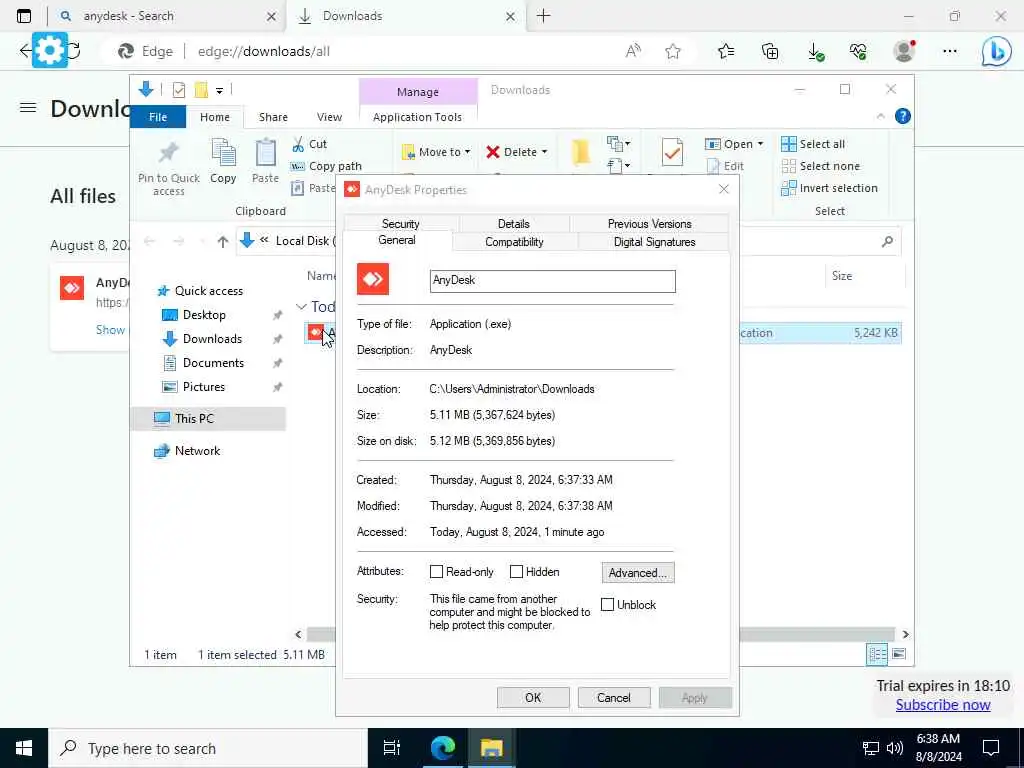
Task: Collapse the Explorer ribbon chevron
Action: pos(880,116)
